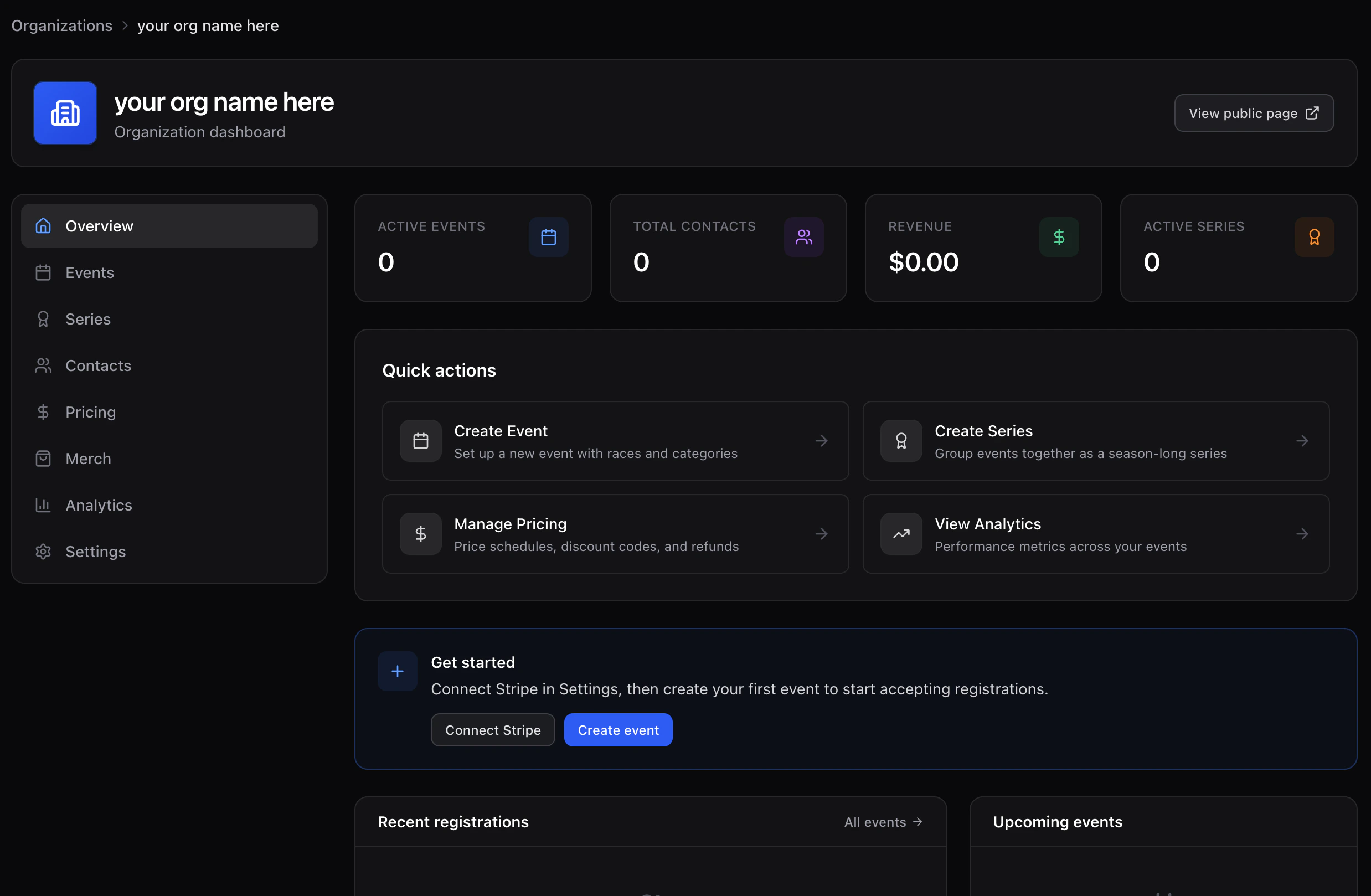The height and width of the screenshot is (896, 1371).
Task: Click the 'Connect Stripe in Settings' description text
Action: pos(739,689)
